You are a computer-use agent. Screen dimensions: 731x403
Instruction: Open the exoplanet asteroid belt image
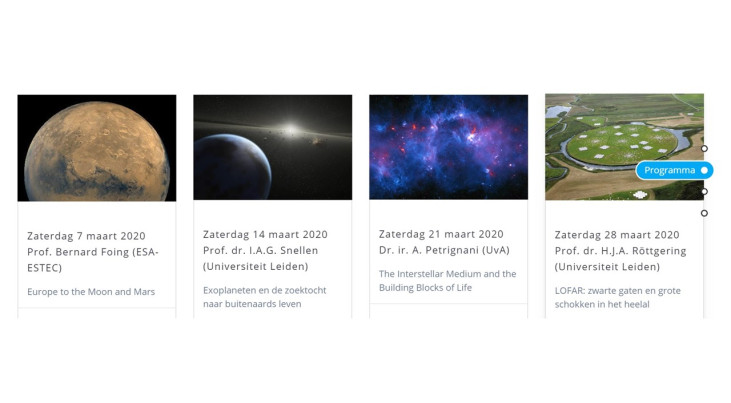(273, 147)
